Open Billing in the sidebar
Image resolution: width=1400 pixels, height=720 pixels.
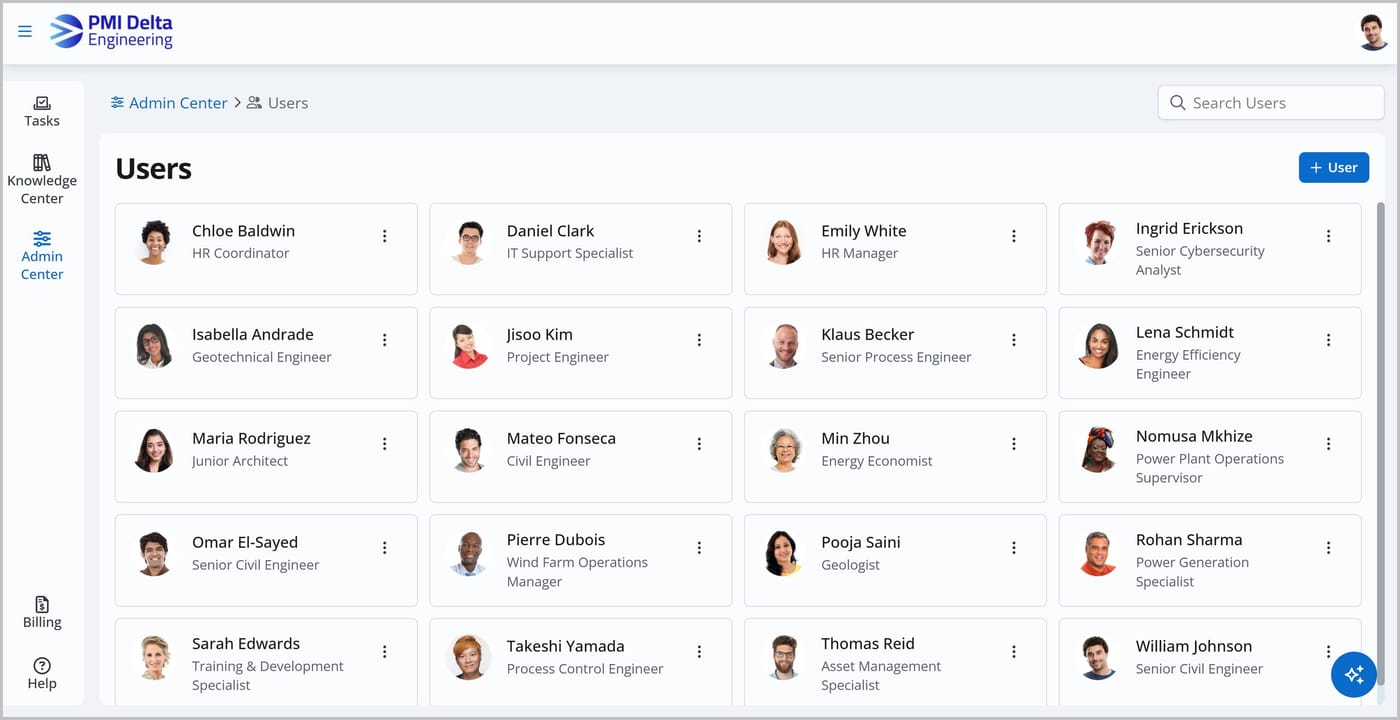(42, 612)
